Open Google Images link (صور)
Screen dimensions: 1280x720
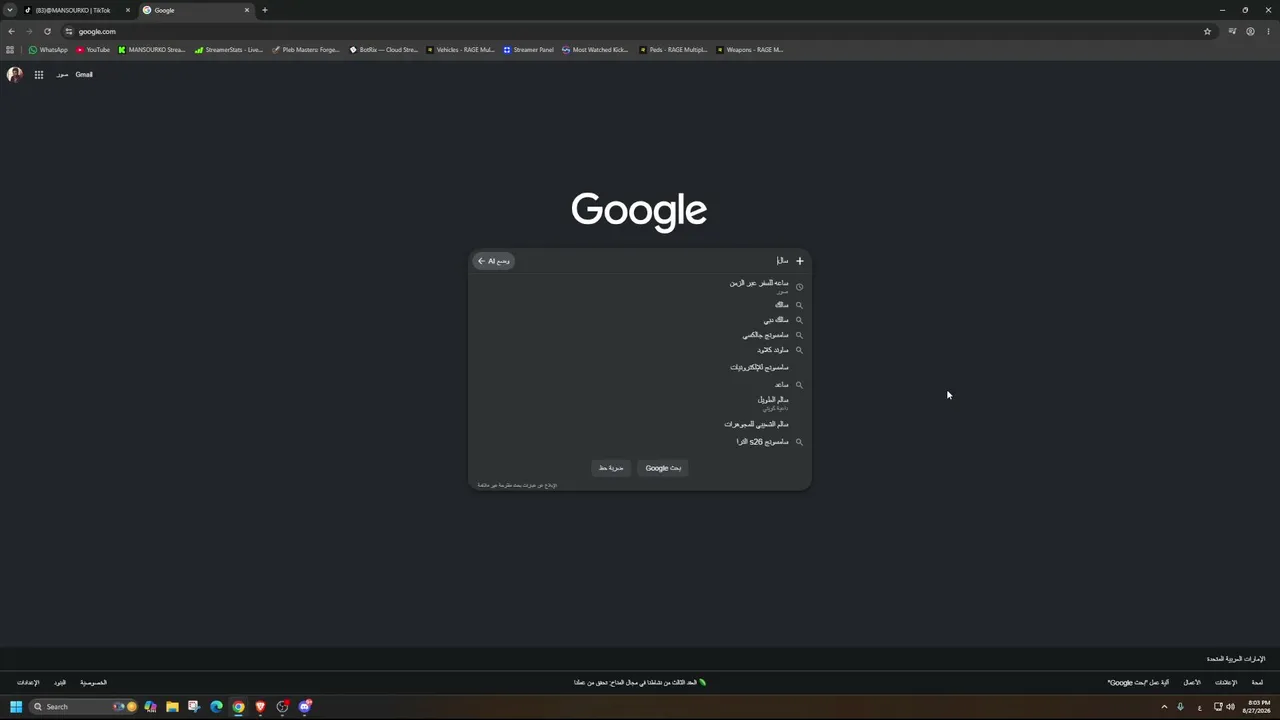coord(62,75)
